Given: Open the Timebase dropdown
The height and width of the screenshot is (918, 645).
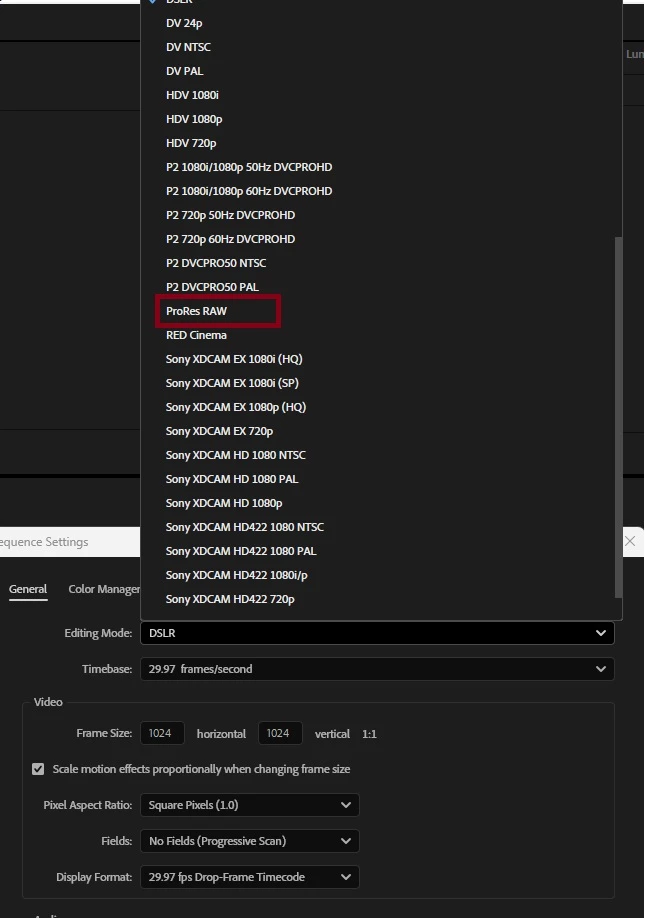Looking at the screenshot, I should [378, 669].
